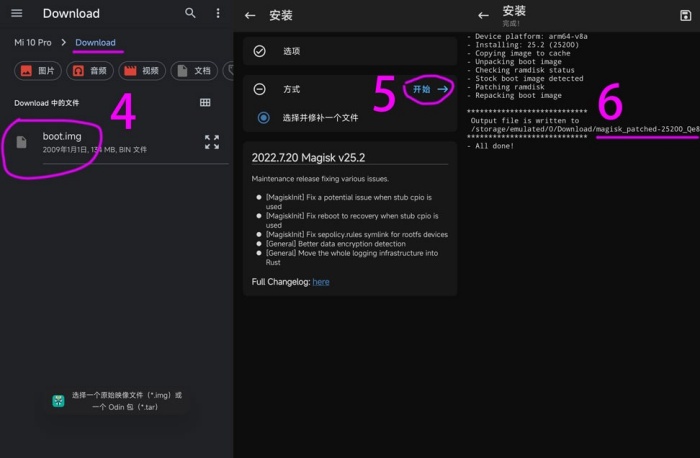Tap the search icon in Download header
This screenshot has height=458, width=700.
tap(190, 14)
